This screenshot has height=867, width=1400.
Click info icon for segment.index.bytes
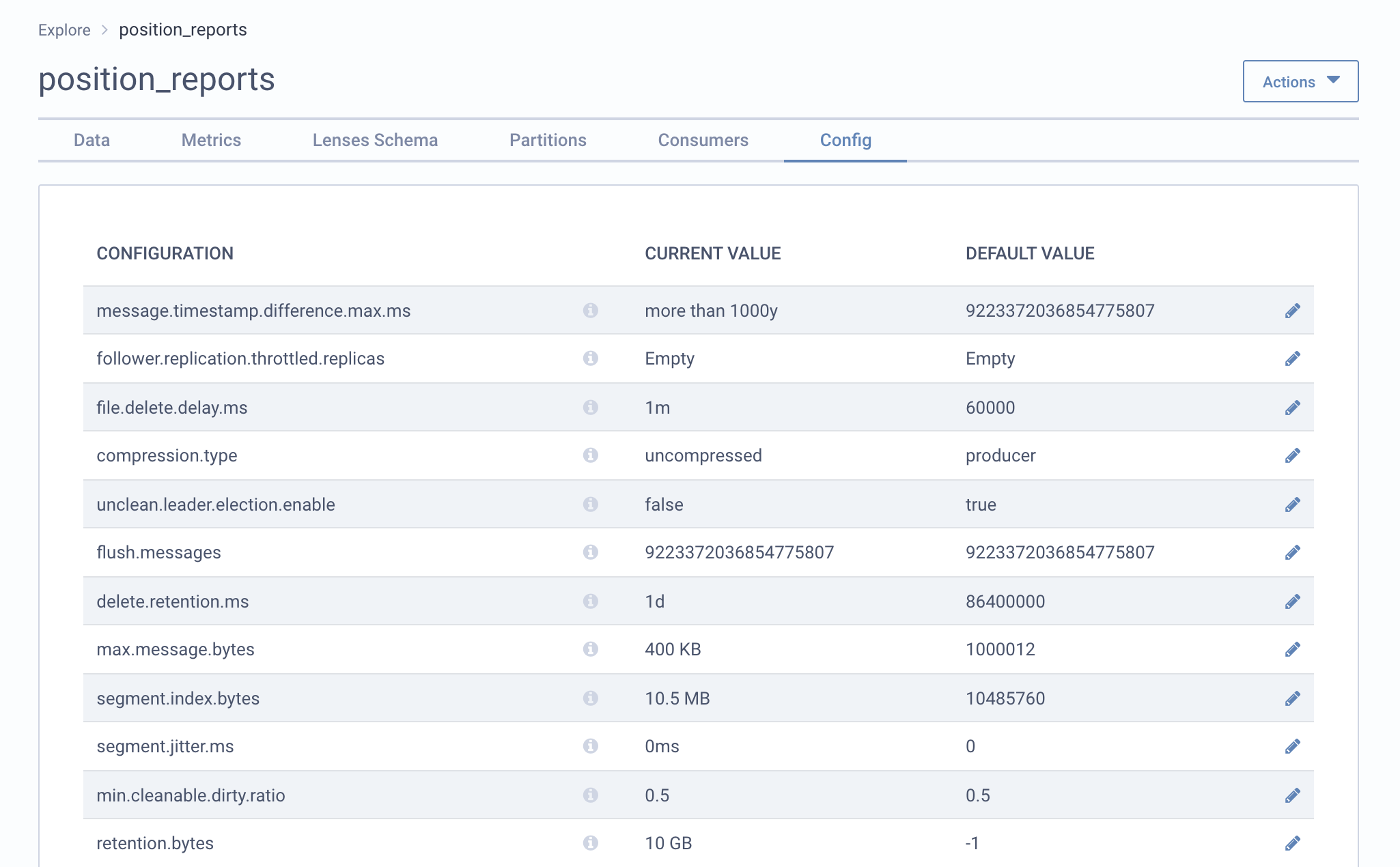[591, 697]
